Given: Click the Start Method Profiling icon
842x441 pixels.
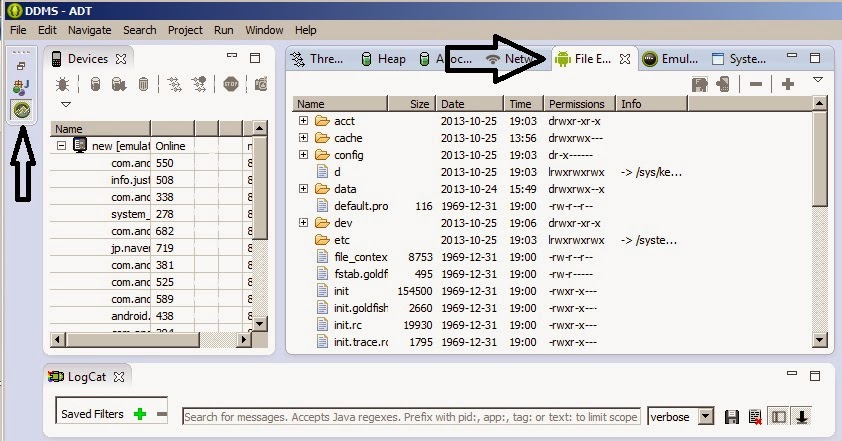Looking at the screenshot, I should click(x=199, y=84).
